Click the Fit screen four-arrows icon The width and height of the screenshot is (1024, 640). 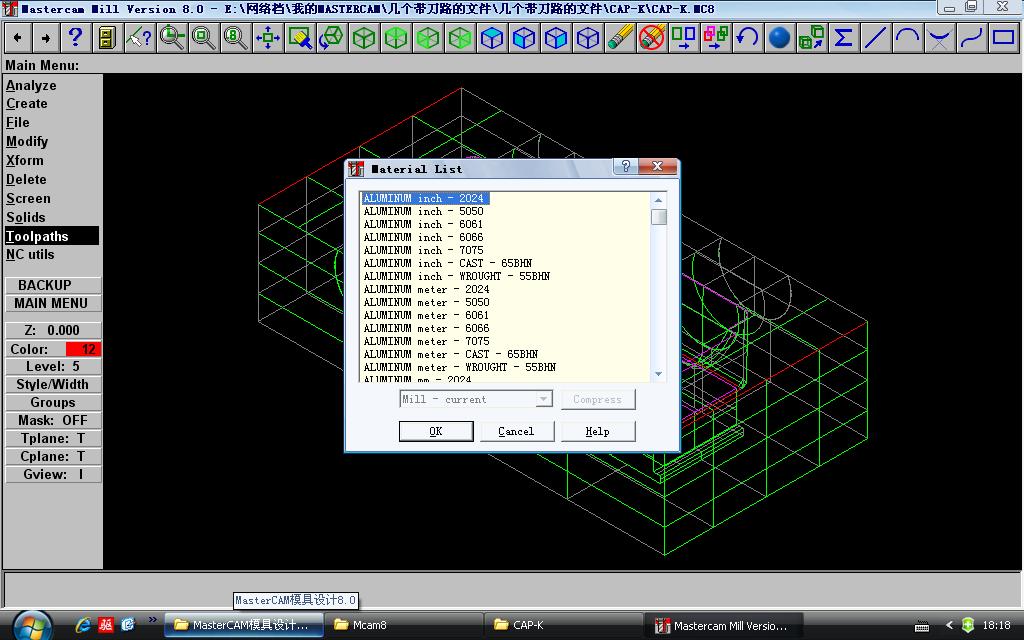click(268, 38)
